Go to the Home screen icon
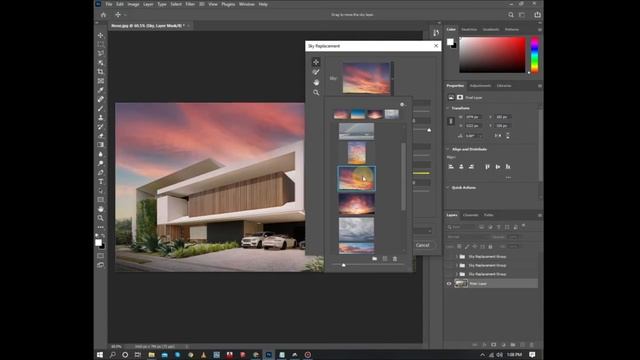640x360 pixels. click(103, 15)
